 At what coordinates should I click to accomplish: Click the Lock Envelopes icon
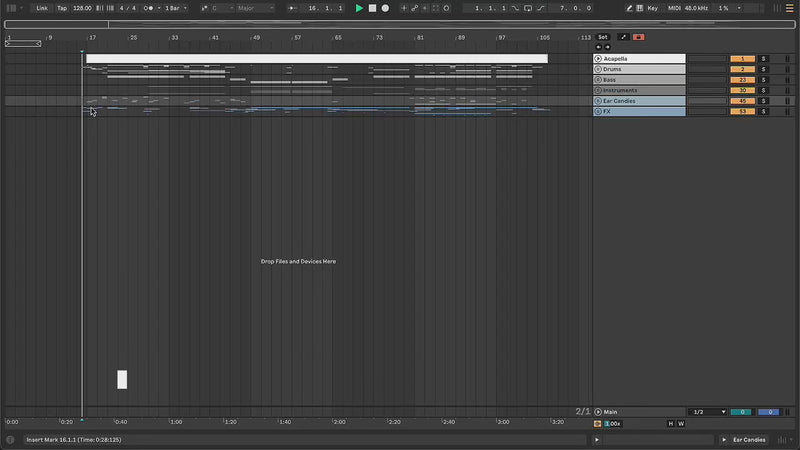623,37
